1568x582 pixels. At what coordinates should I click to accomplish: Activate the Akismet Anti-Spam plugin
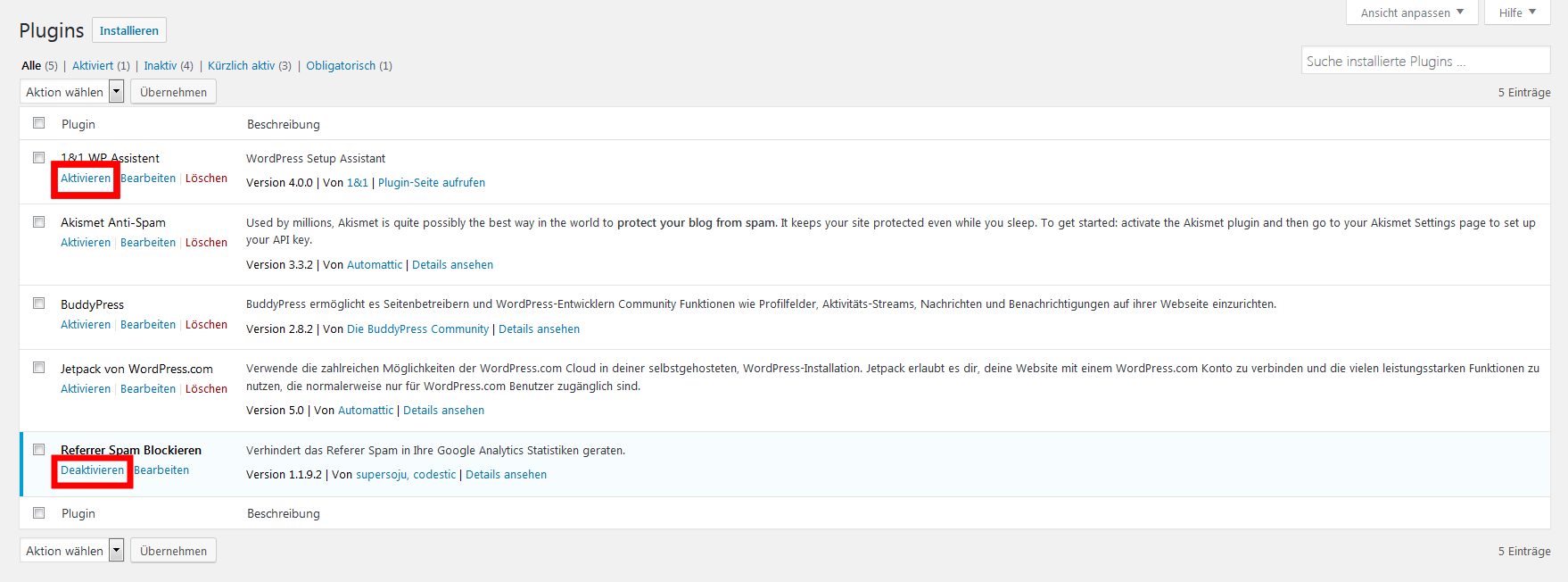coord(86,243)
